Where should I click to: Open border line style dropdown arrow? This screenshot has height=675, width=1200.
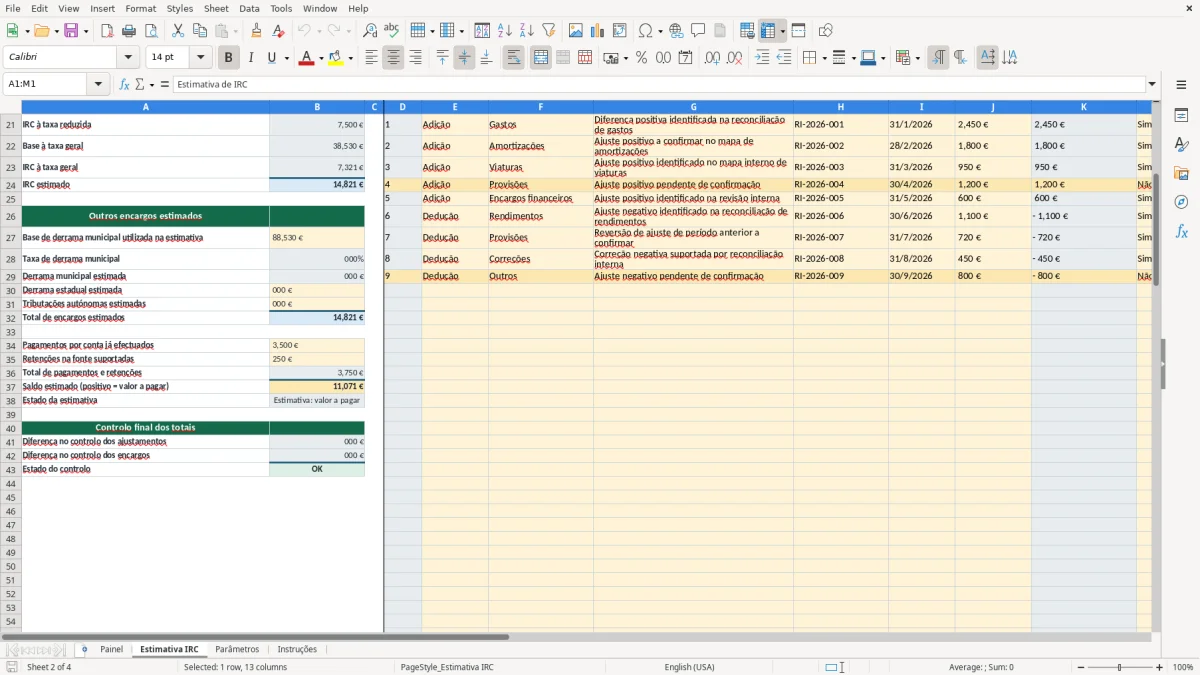coord(853,58)
